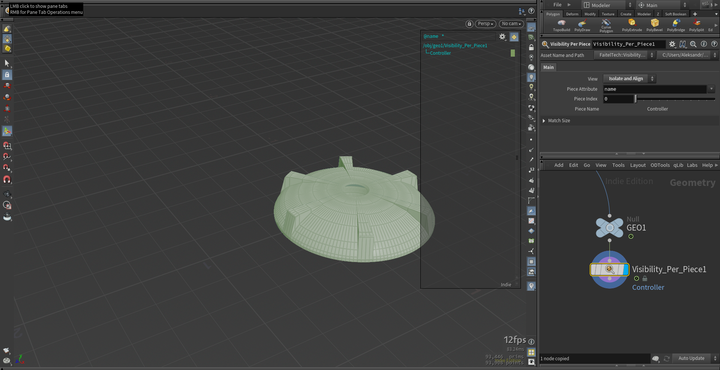
Task: Open the Persp viewport dropdown
Action: (x=486, y=23)
